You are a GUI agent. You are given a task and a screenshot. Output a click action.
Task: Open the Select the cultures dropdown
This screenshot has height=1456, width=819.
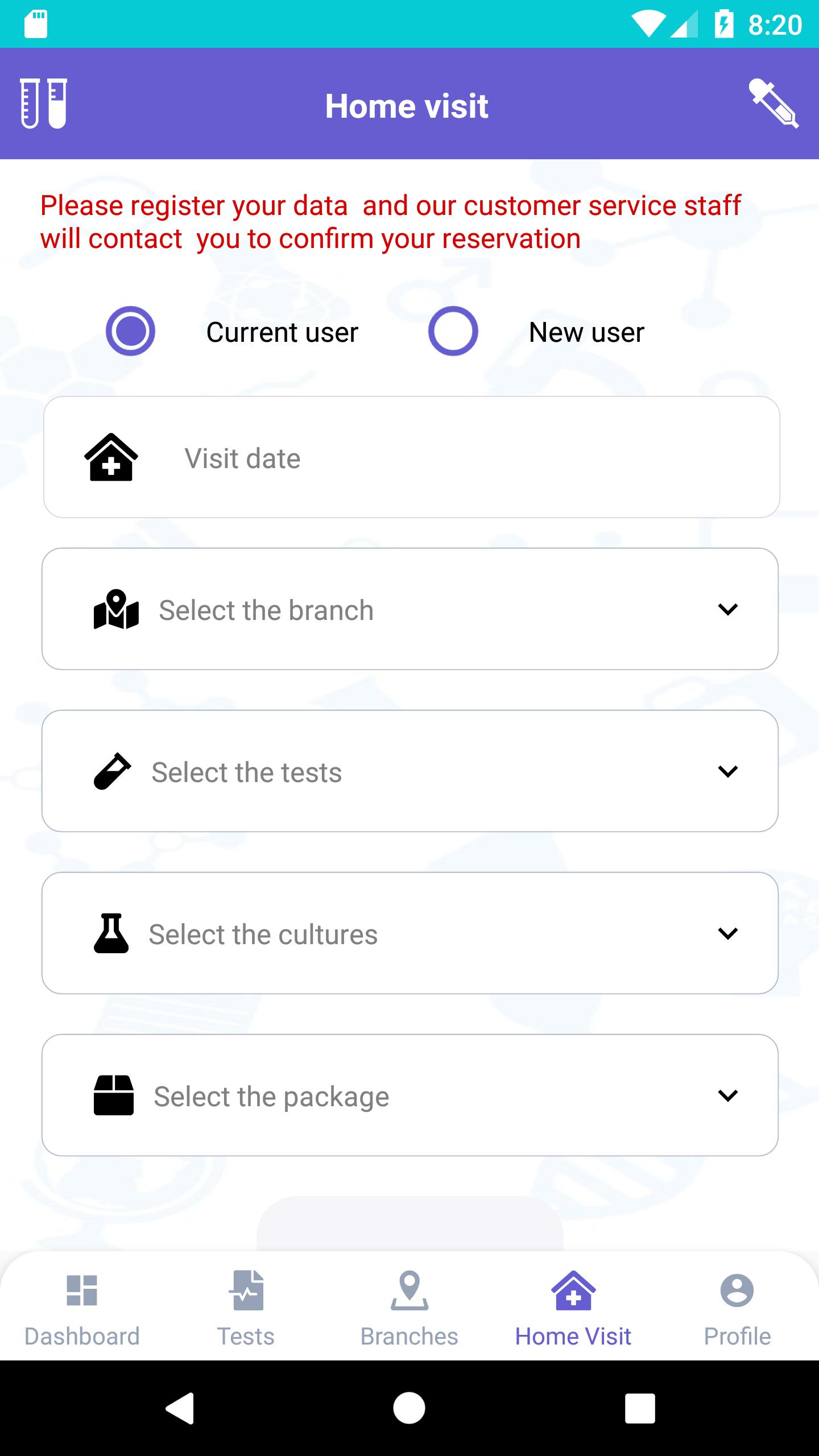[410, 933]
